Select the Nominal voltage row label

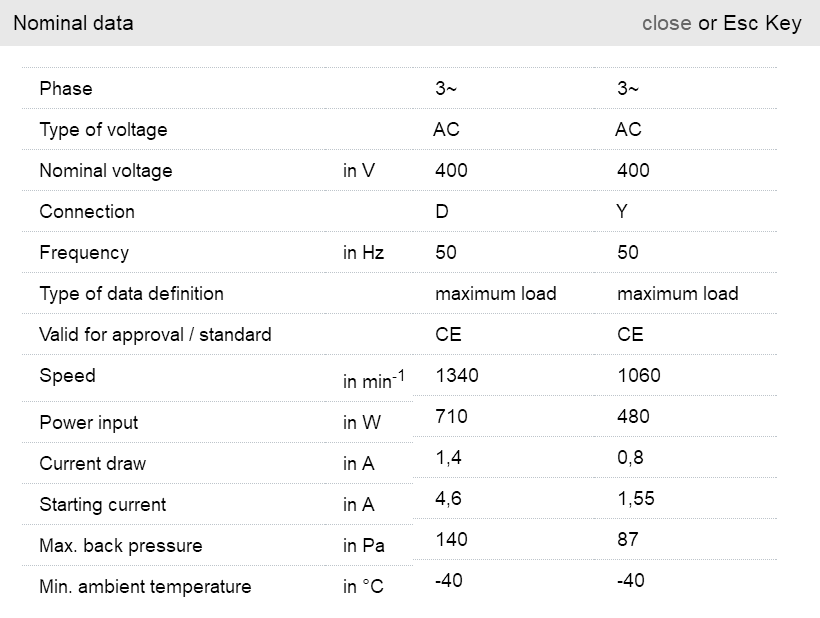click(x=106, y=171)
